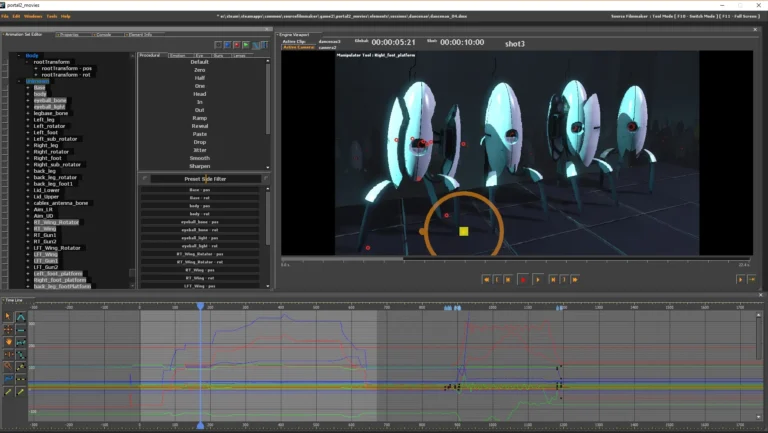Switch to the Console tab
The height and width of the screenshot is (433, 768).
[x=104, y=35]
